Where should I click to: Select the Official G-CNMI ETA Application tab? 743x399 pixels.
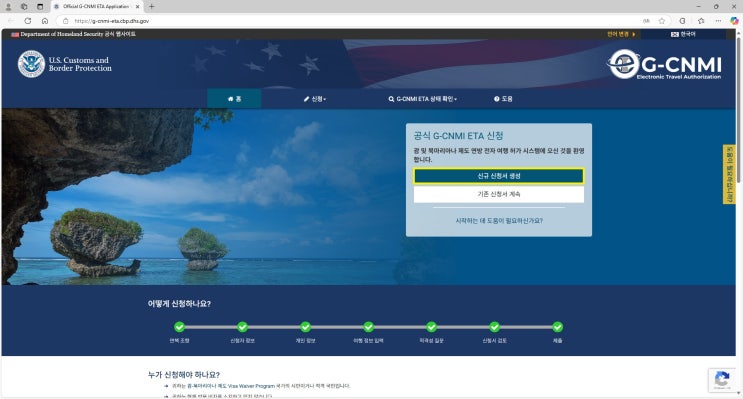point(97,7)
